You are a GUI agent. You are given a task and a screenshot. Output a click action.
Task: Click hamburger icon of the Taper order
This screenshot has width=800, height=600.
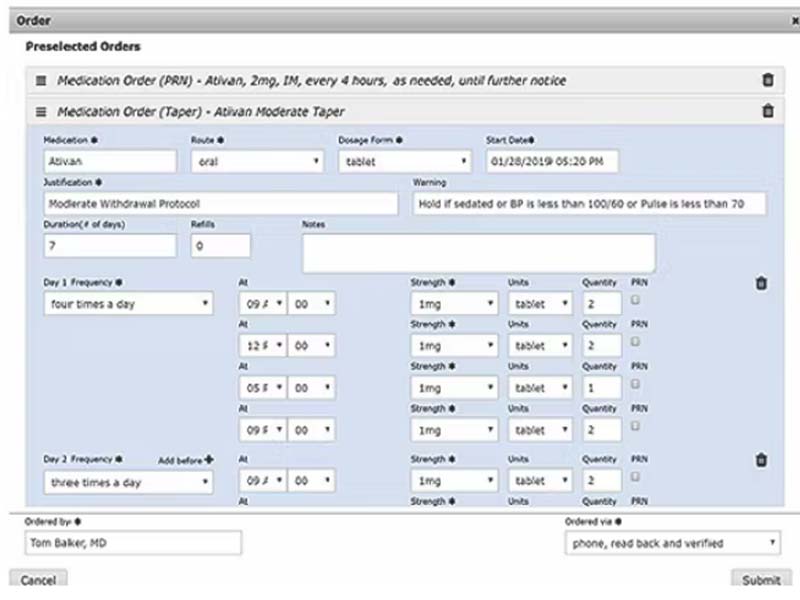[42, 112]
